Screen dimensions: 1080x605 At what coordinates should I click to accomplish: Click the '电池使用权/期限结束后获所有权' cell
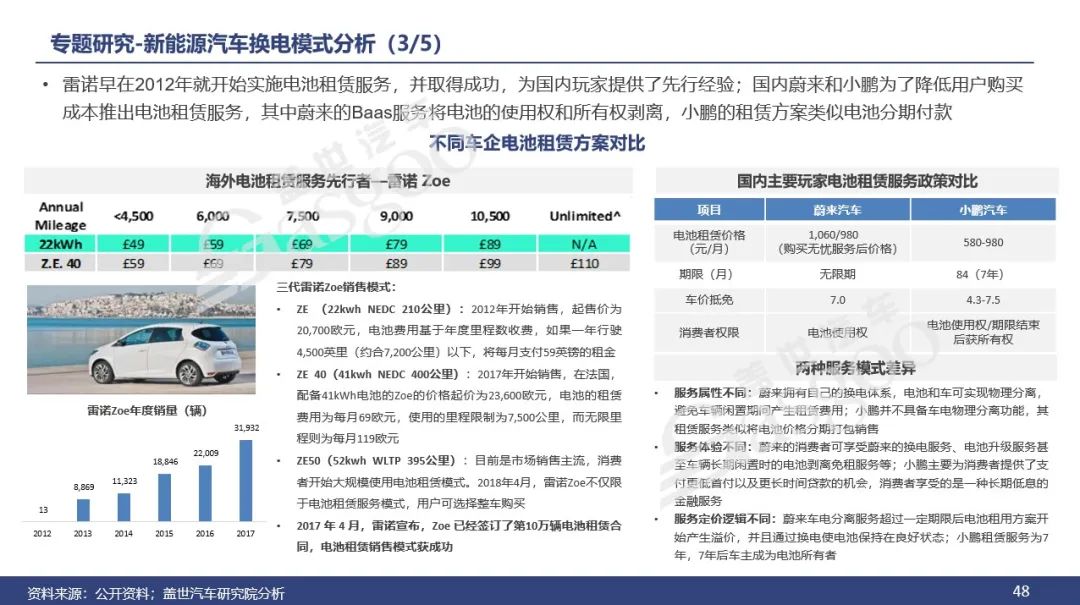[x=983, y=332]
